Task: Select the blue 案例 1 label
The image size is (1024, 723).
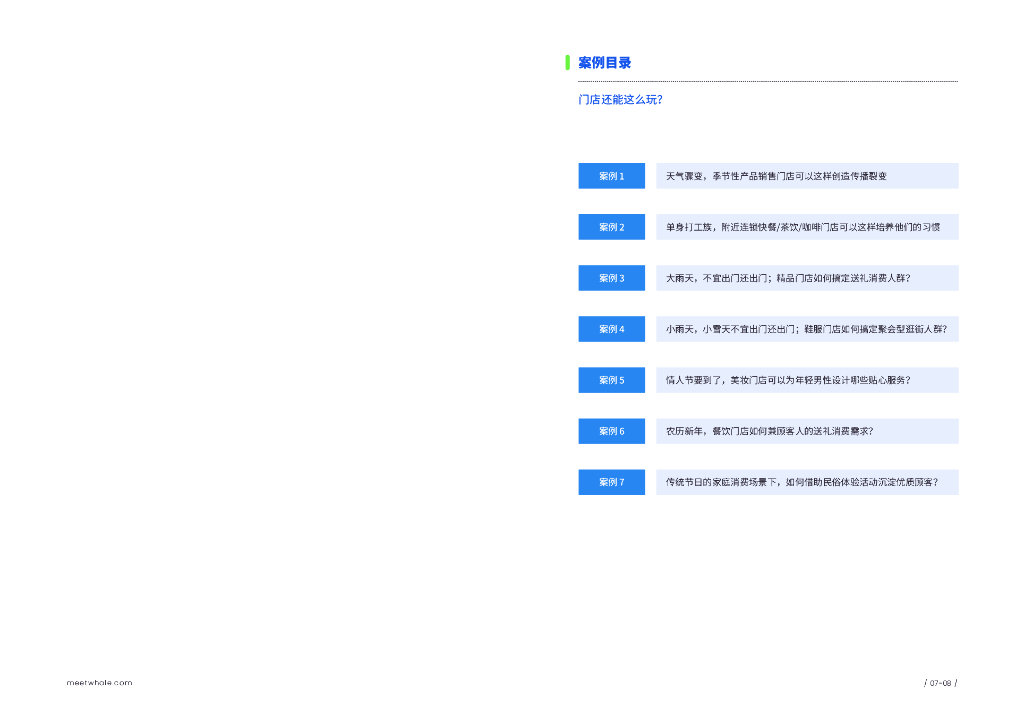Action: 611,176
